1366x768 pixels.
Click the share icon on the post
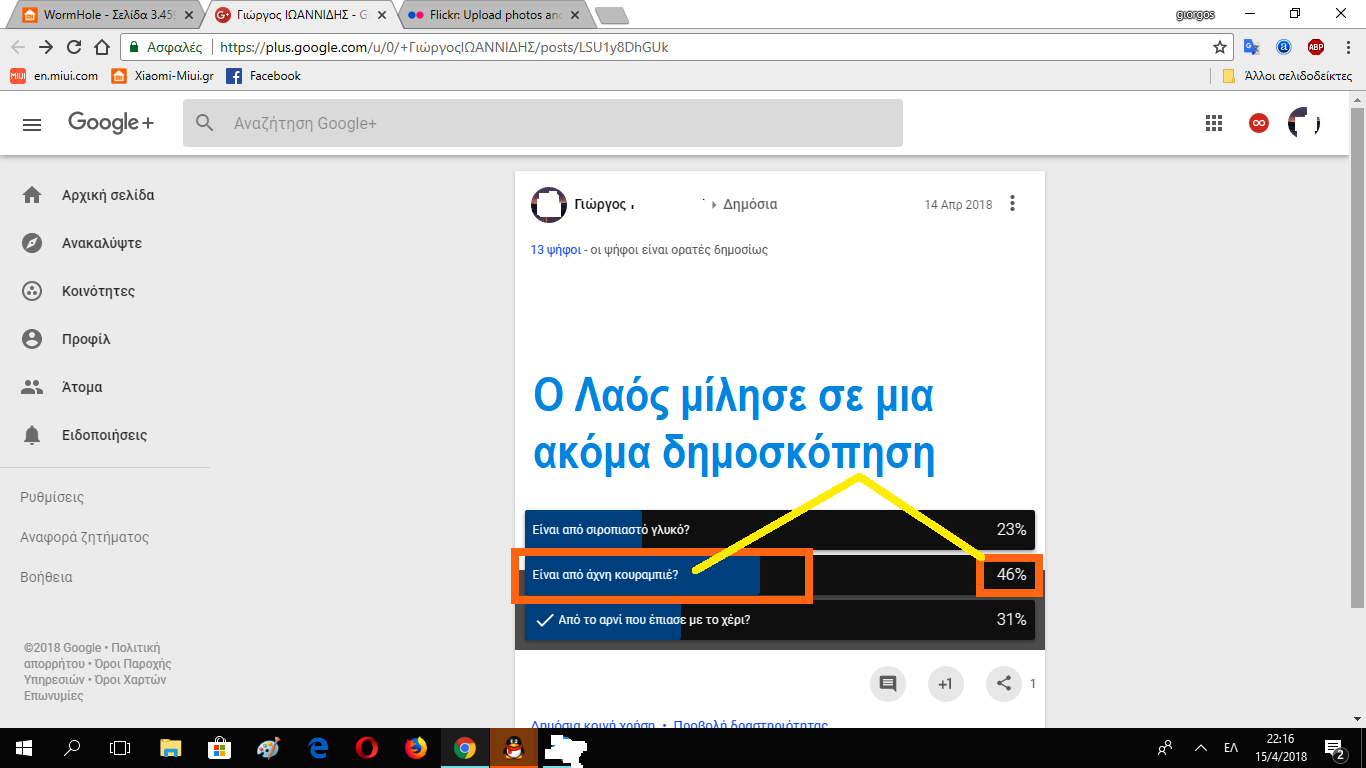pyautogui.click(x=1004, y=684)
